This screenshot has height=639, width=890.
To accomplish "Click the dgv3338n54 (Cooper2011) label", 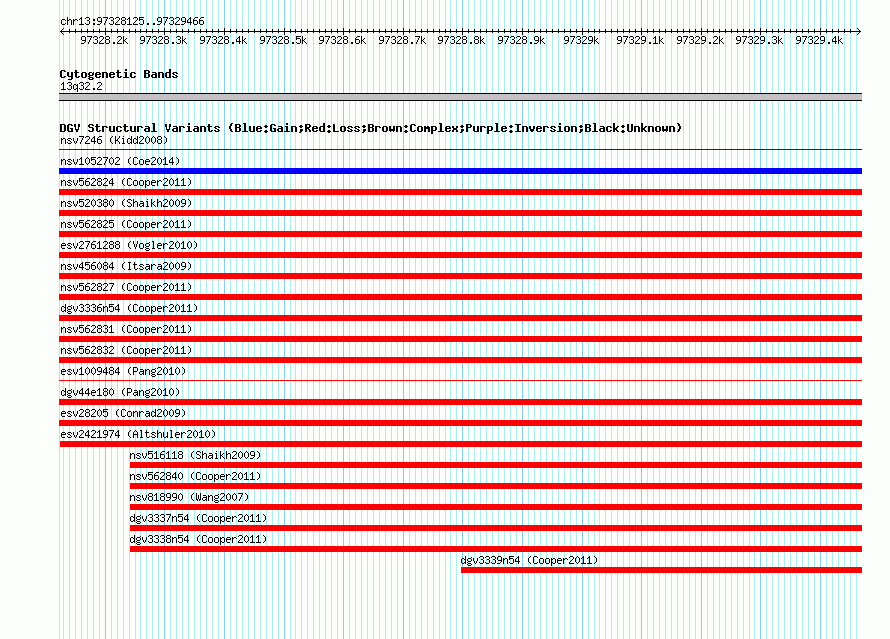I will [199, 539].
